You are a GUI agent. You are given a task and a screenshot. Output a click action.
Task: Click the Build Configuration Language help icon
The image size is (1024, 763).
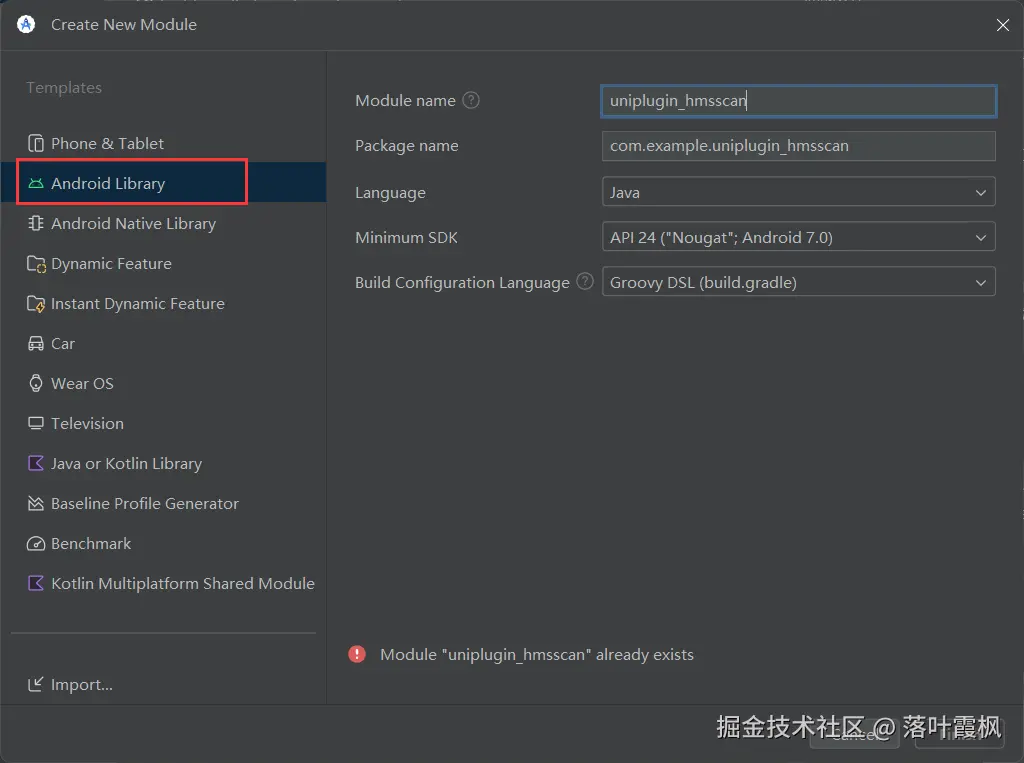point(585,282)
